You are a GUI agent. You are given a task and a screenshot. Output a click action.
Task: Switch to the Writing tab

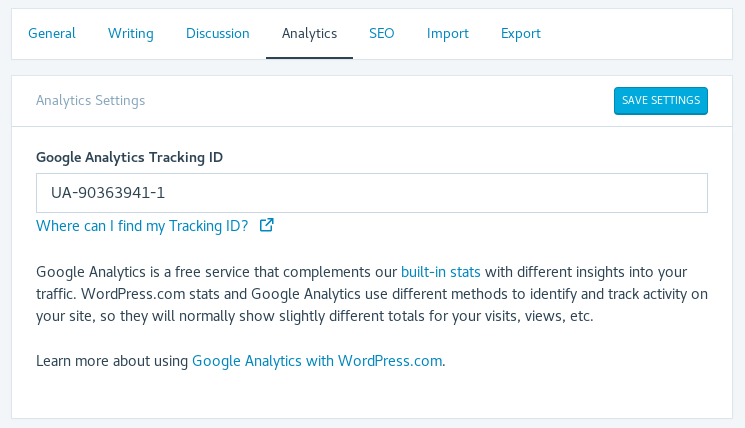131,33
